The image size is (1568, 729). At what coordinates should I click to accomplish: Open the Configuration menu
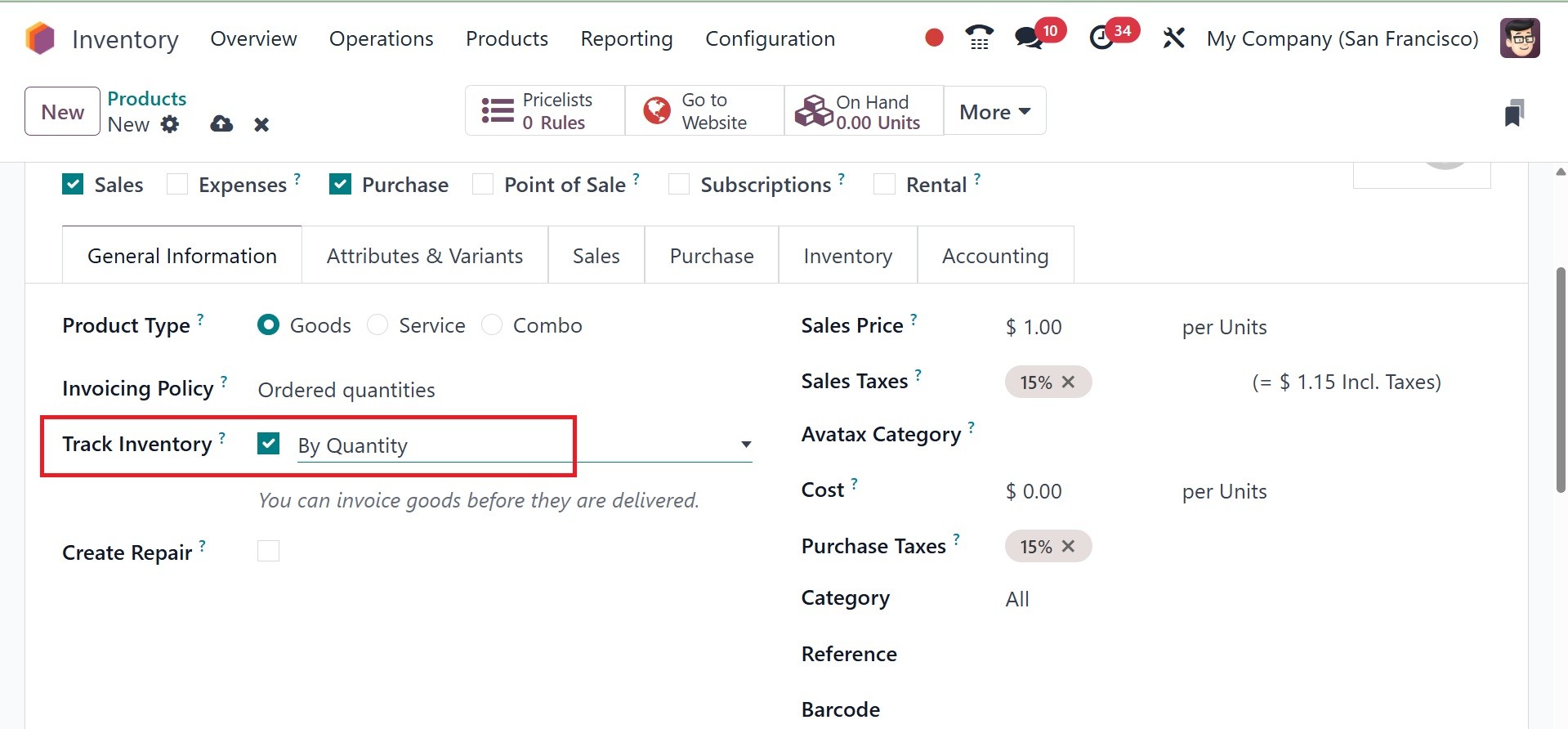(770, 38)
